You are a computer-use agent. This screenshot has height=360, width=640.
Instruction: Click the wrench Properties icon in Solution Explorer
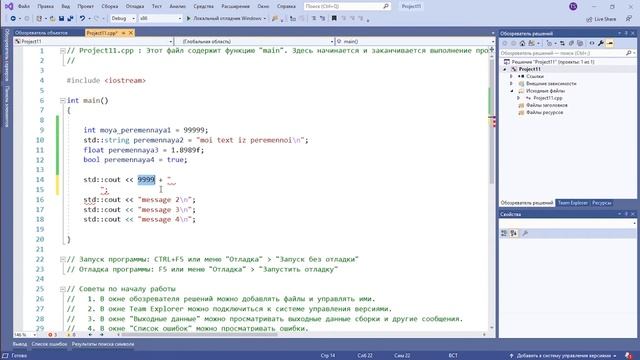point(601,43)
